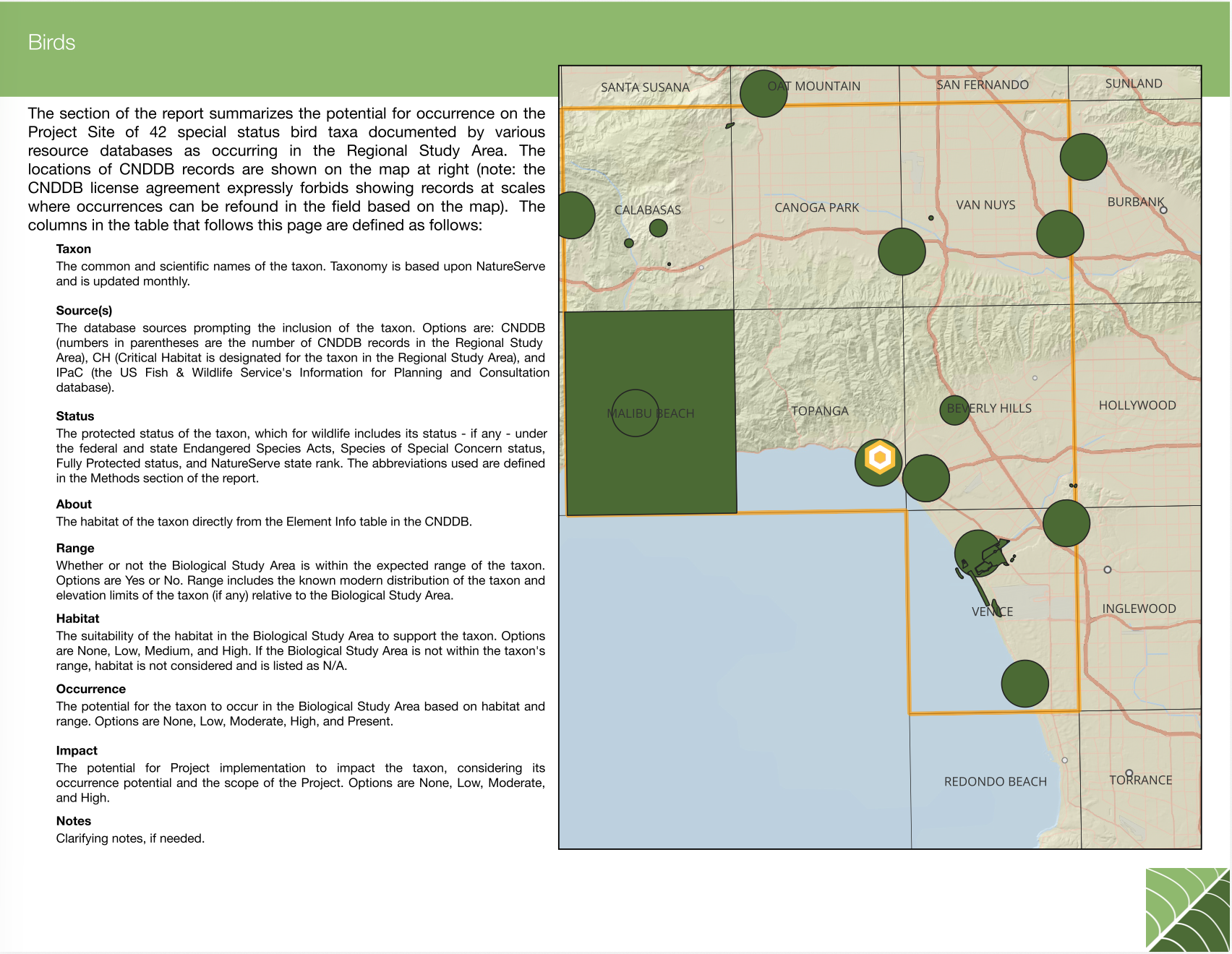Image resolution: width=1232 pixels, height=954 pixels.
Task: Click the SAN FERNANDO map label
Action: [x=982, y=85]
